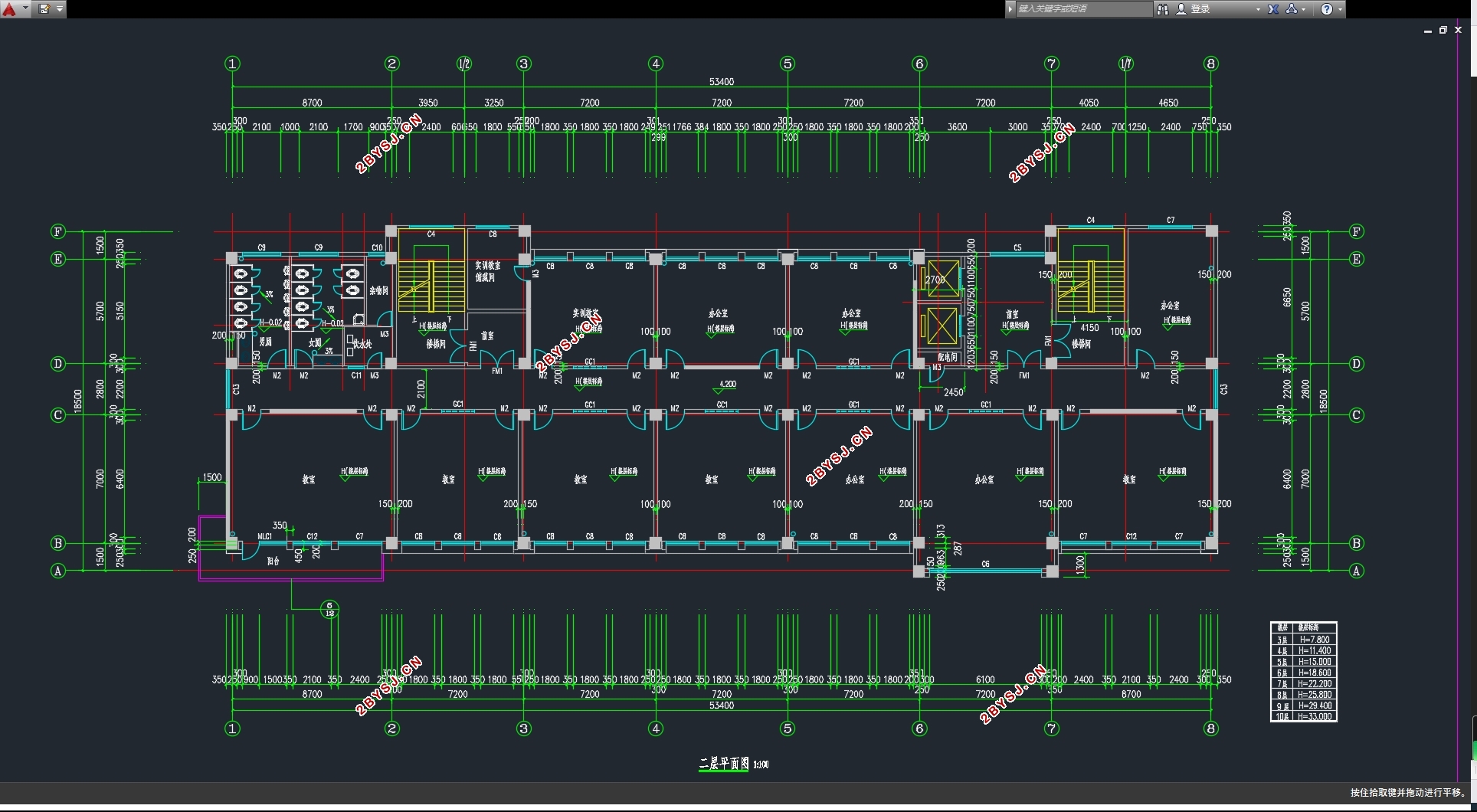Image resolution: width=1477 pixels, height=812 pixels.
Task: Expand the arrow beside the red A logo
Action: point(25,9)
